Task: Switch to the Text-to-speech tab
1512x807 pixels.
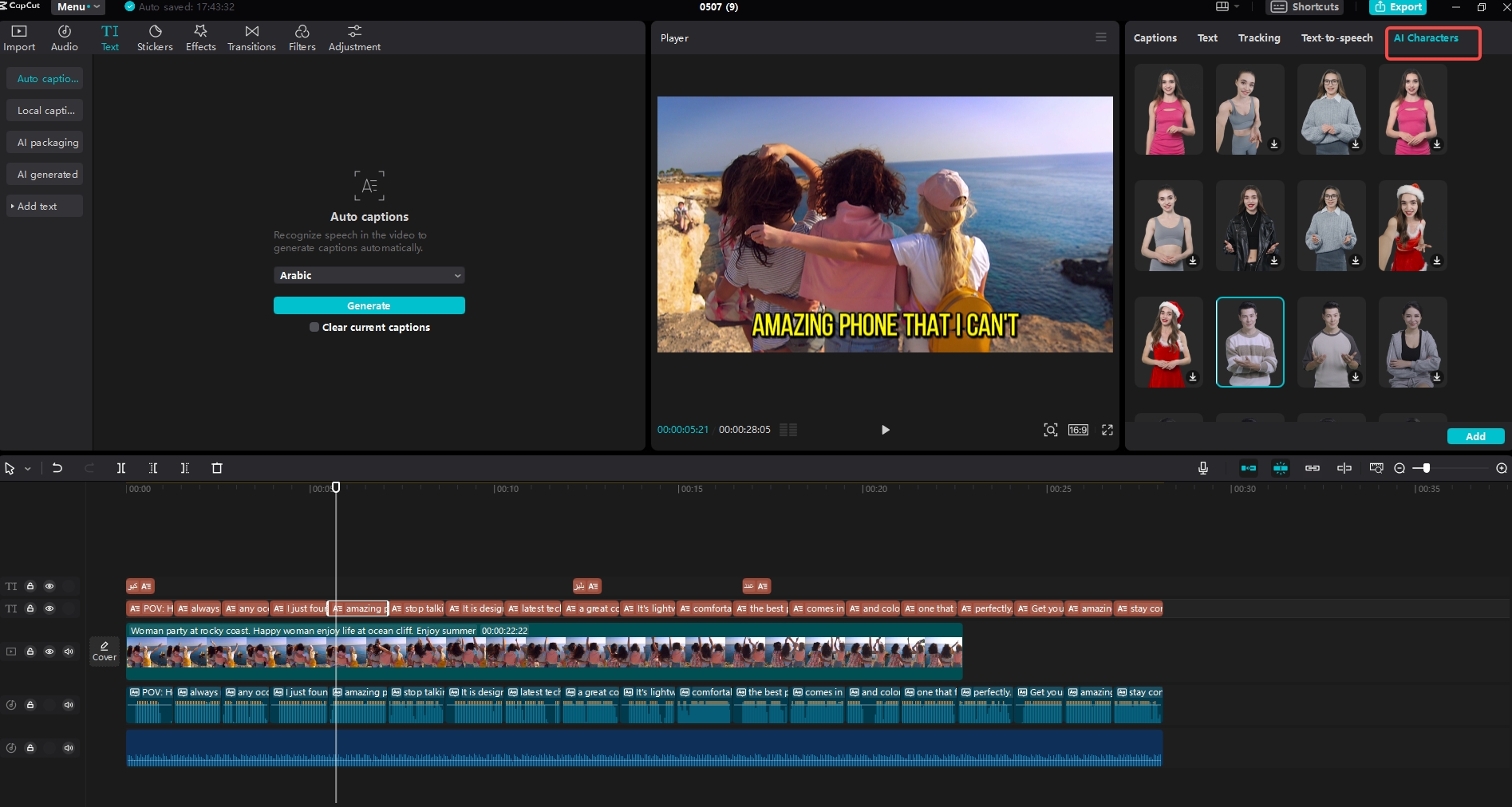Action: tap(1336, 38)
